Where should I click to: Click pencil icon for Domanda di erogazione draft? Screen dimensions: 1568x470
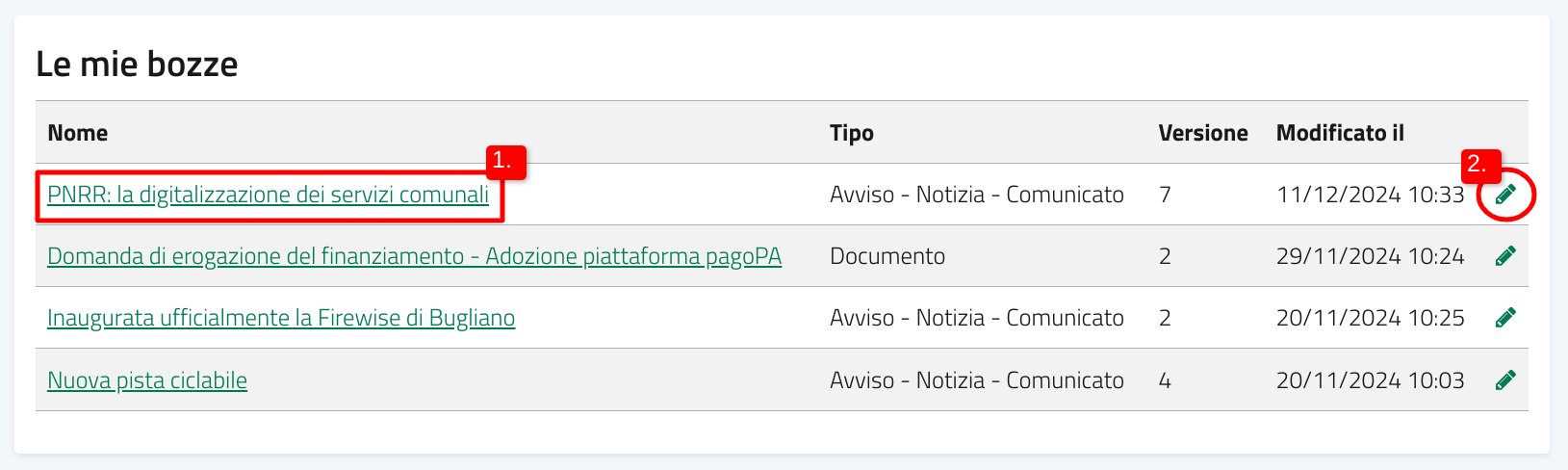pyautogui.click(x=1506, y=256)
